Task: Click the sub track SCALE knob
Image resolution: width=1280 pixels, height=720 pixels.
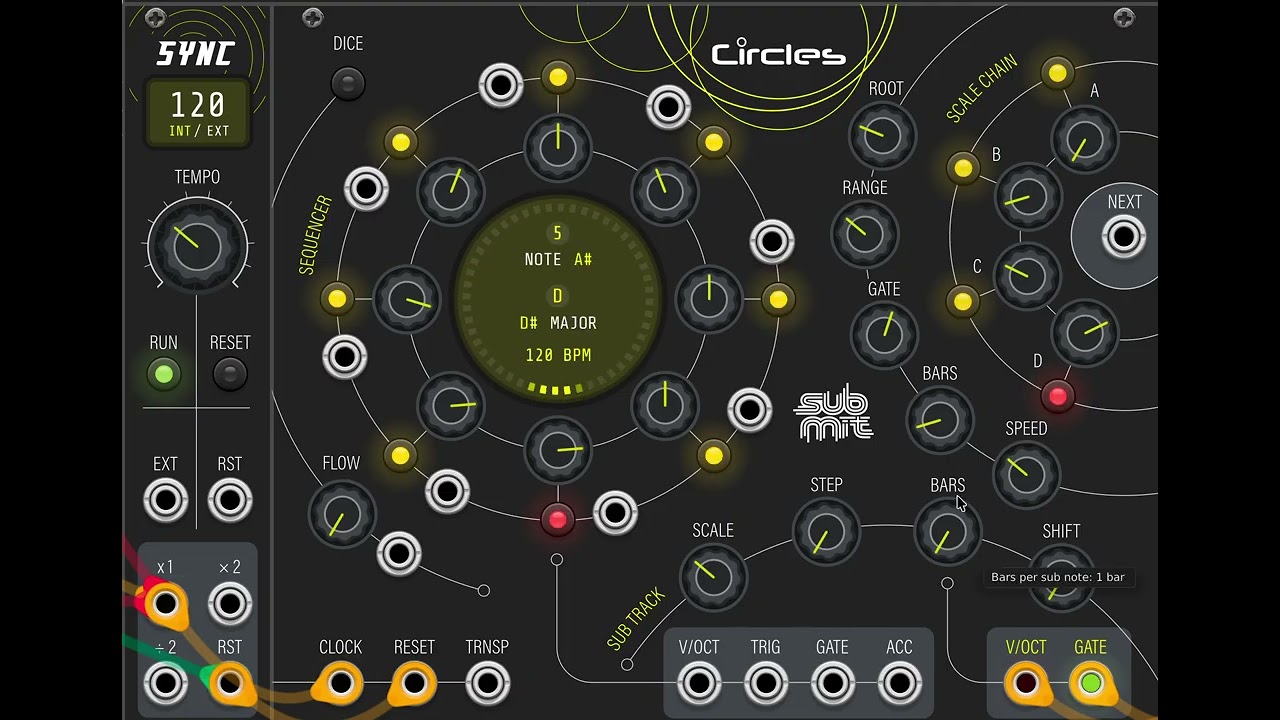Action: (x=713, y=576)
